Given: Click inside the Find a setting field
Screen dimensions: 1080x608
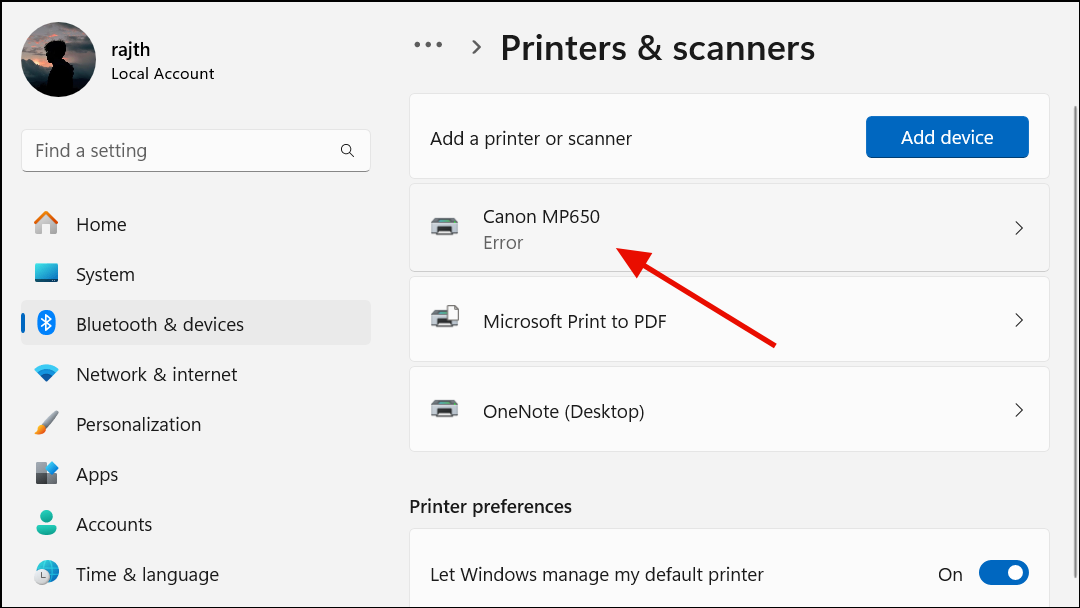Looking at the screenshot, I should (x=180, y=150).
